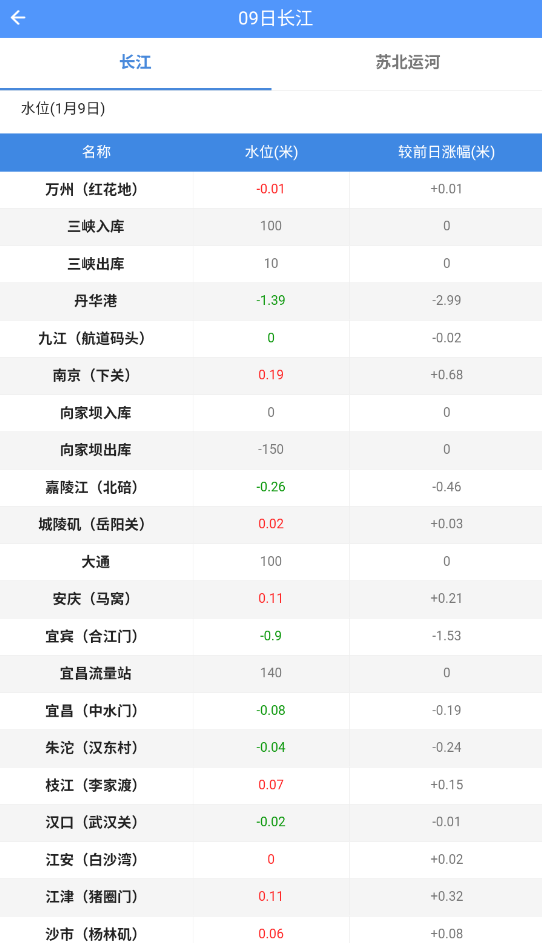This screenshot has height=943, width=542.
Task: Click 嘉陵江 daily change -0.46
Action: click(446, 487)
